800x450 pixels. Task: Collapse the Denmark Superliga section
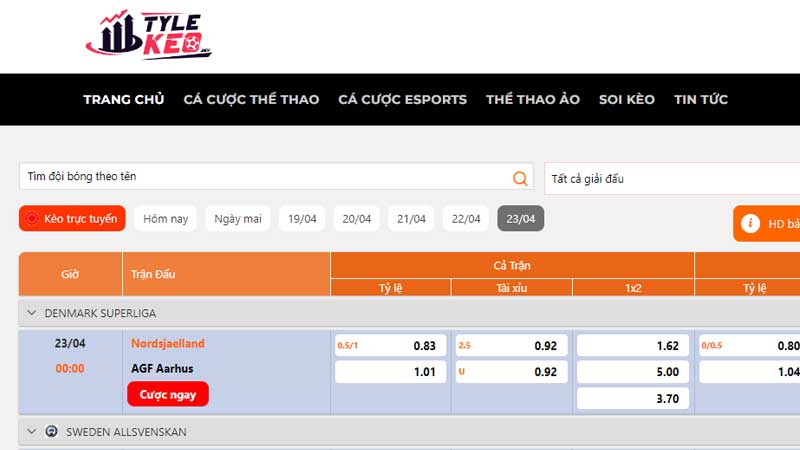[x=31, y=313]
